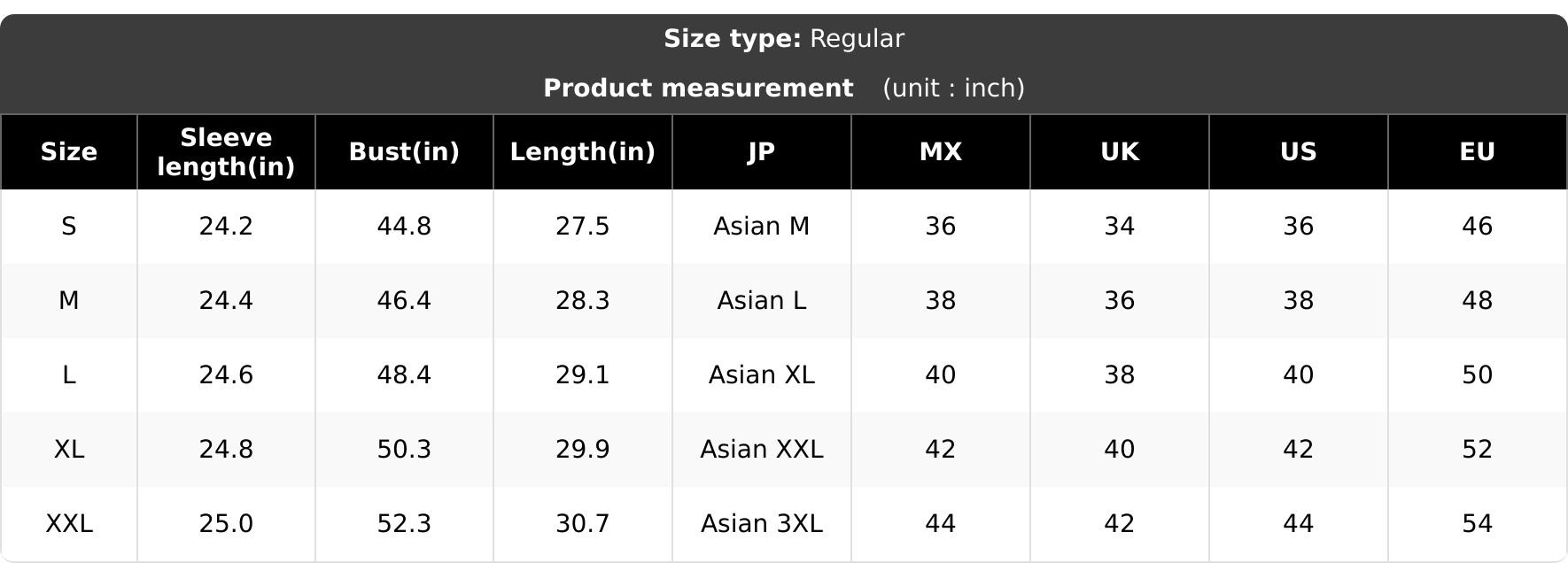Select the 50.3 bust value
Image resolution: width=1568 pixels, height=563 pixels.
[x=404, y=450]
